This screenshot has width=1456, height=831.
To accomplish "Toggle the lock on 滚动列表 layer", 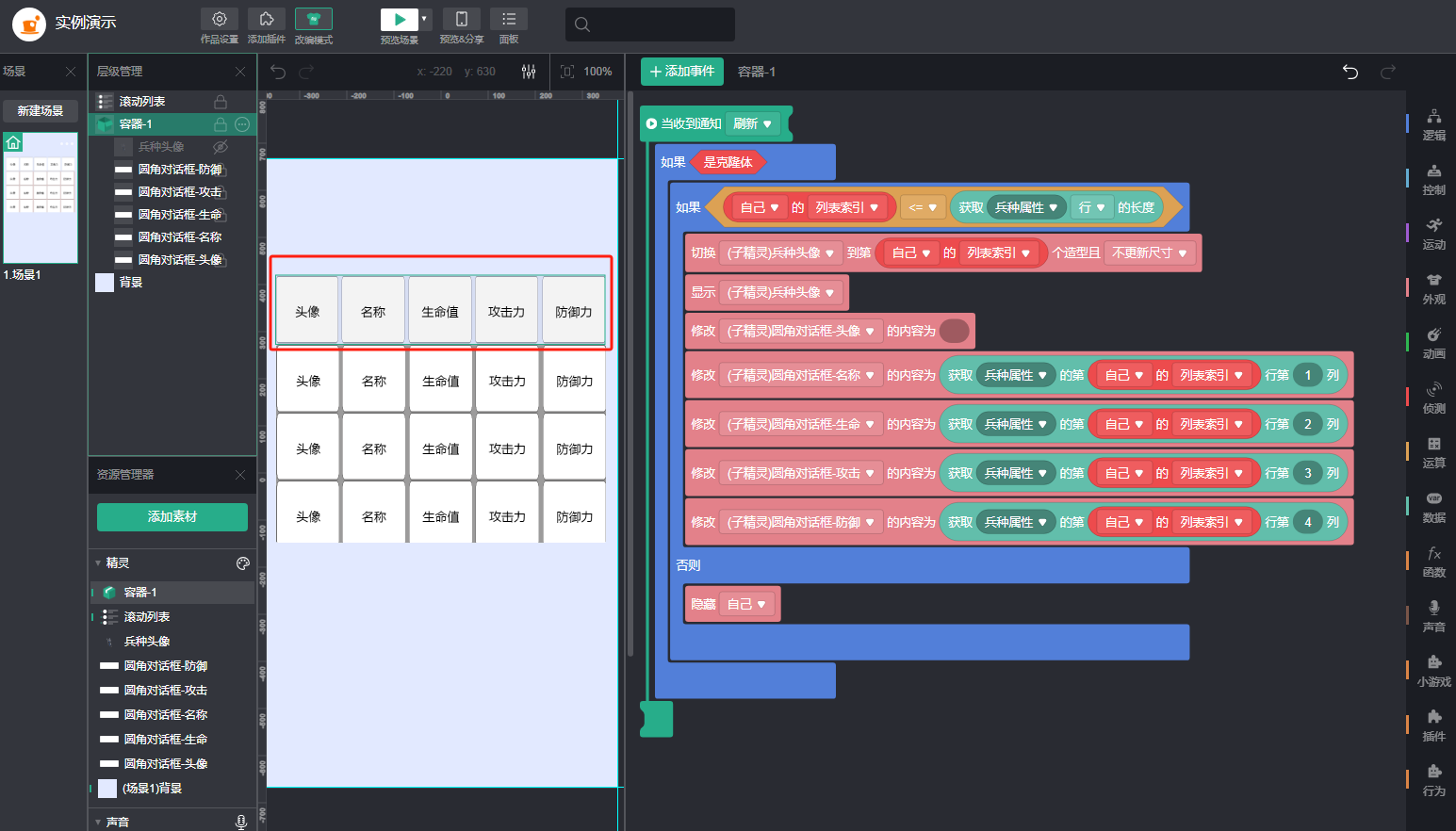I will (221, 102).
